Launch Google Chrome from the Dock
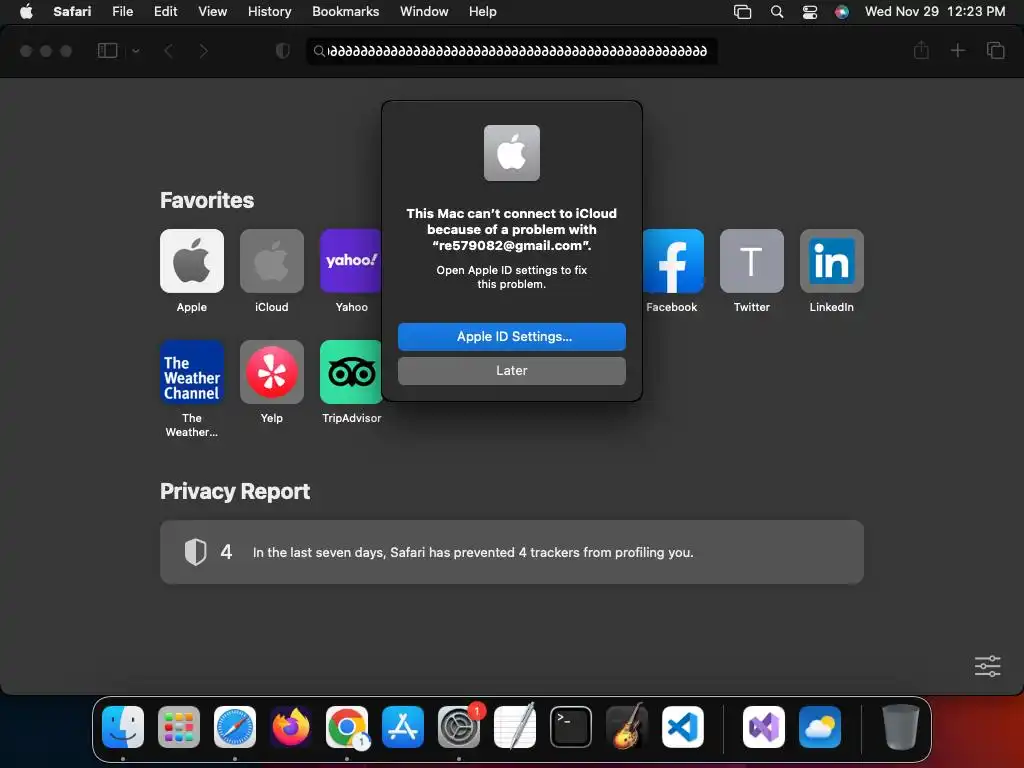The image size is (1024, 768). [347, 727]
